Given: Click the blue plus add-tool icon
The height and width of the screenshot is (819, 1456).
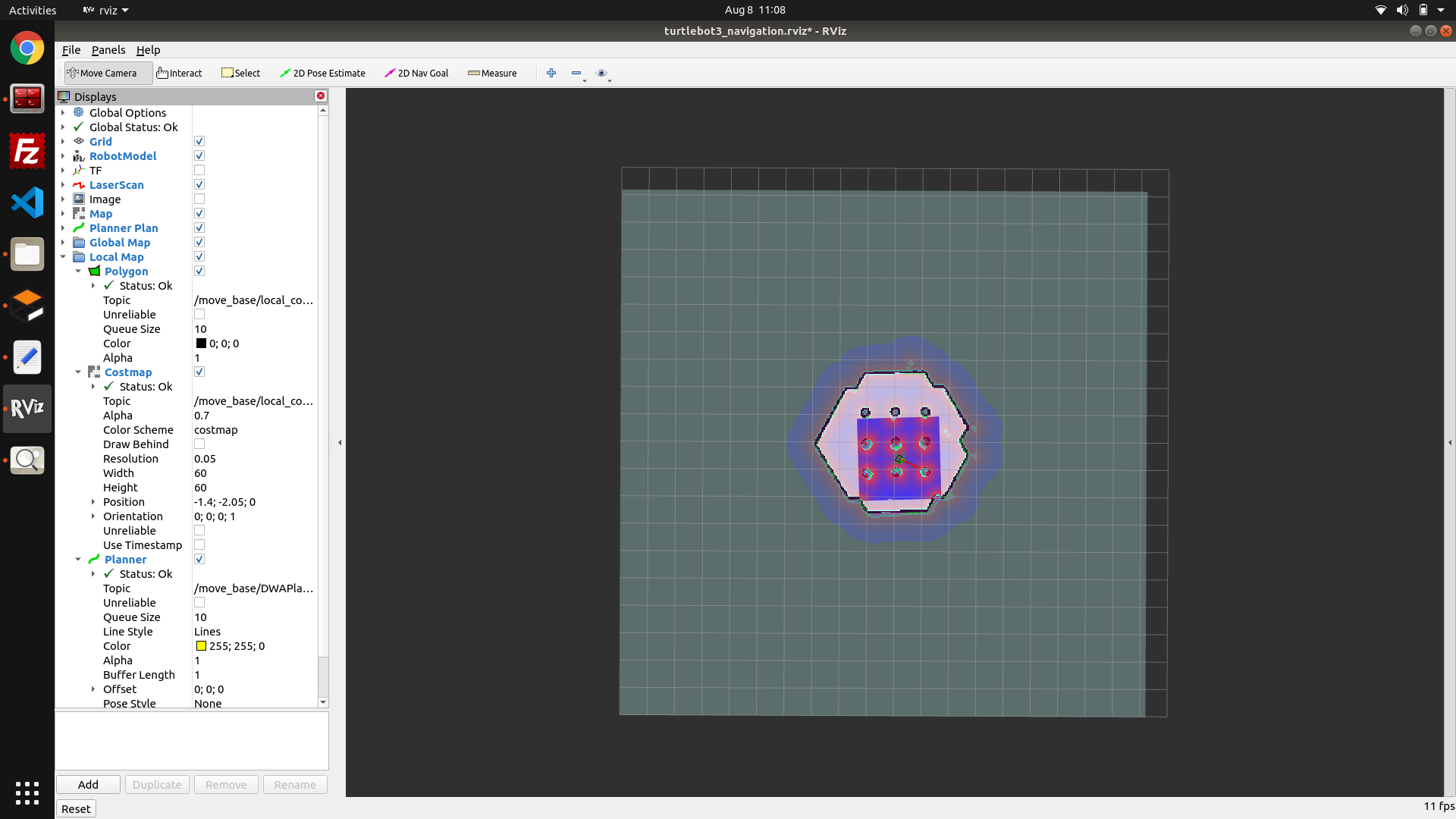Looking at the screenshot, I should pyautogui.click(x=551, y=73).
